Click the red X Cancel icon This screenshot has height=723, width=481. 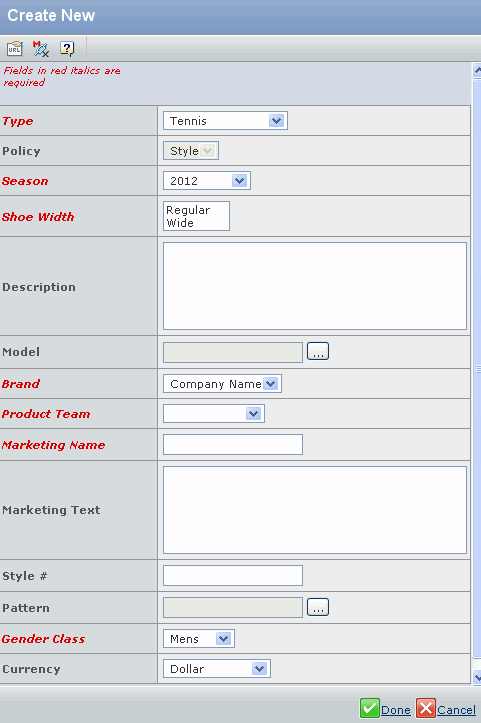(x=426, y=708)
